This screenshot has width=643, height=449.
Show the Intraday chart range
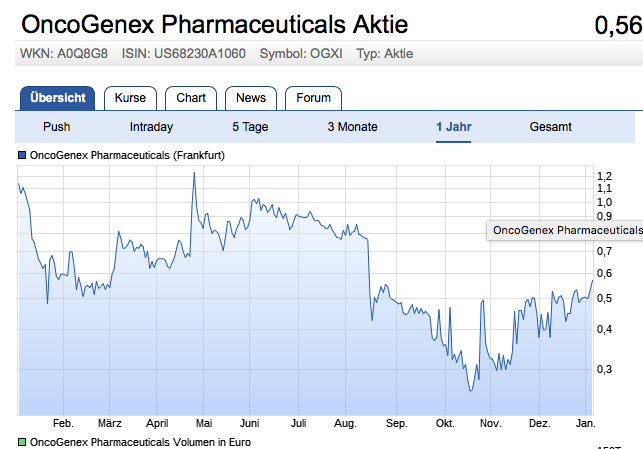coord(151,127)
